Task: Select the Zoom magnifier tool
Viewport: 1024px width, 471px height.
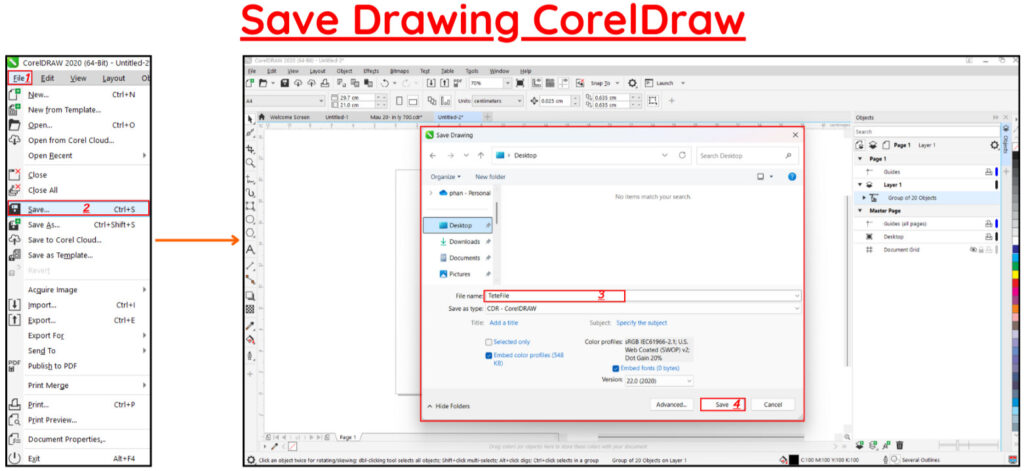Action: click(250, 161)
